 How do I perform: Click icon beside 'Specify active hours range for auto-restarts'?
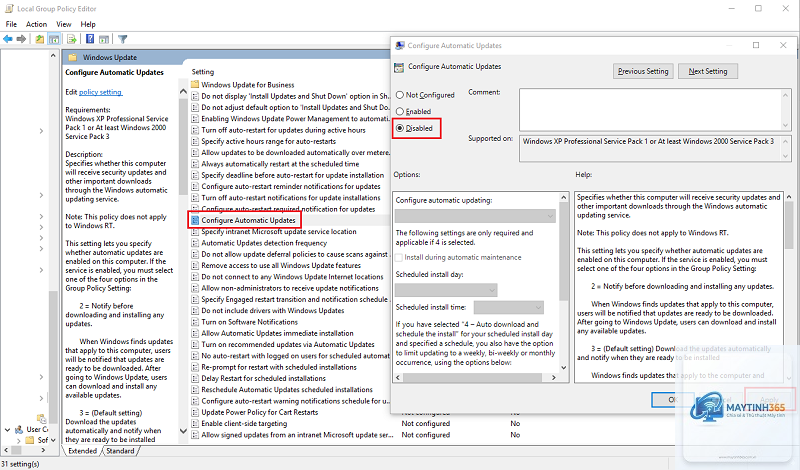pyautogui.click(x=195, y=141)
